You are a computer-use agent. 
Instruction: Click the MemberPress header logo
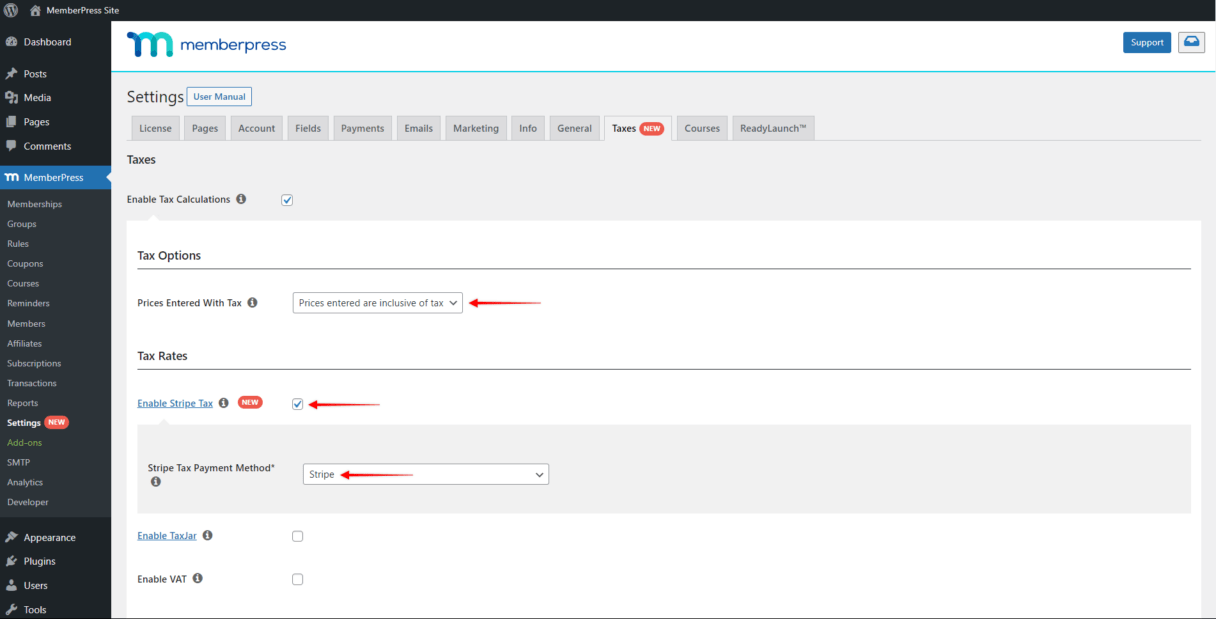pos(206,45)
